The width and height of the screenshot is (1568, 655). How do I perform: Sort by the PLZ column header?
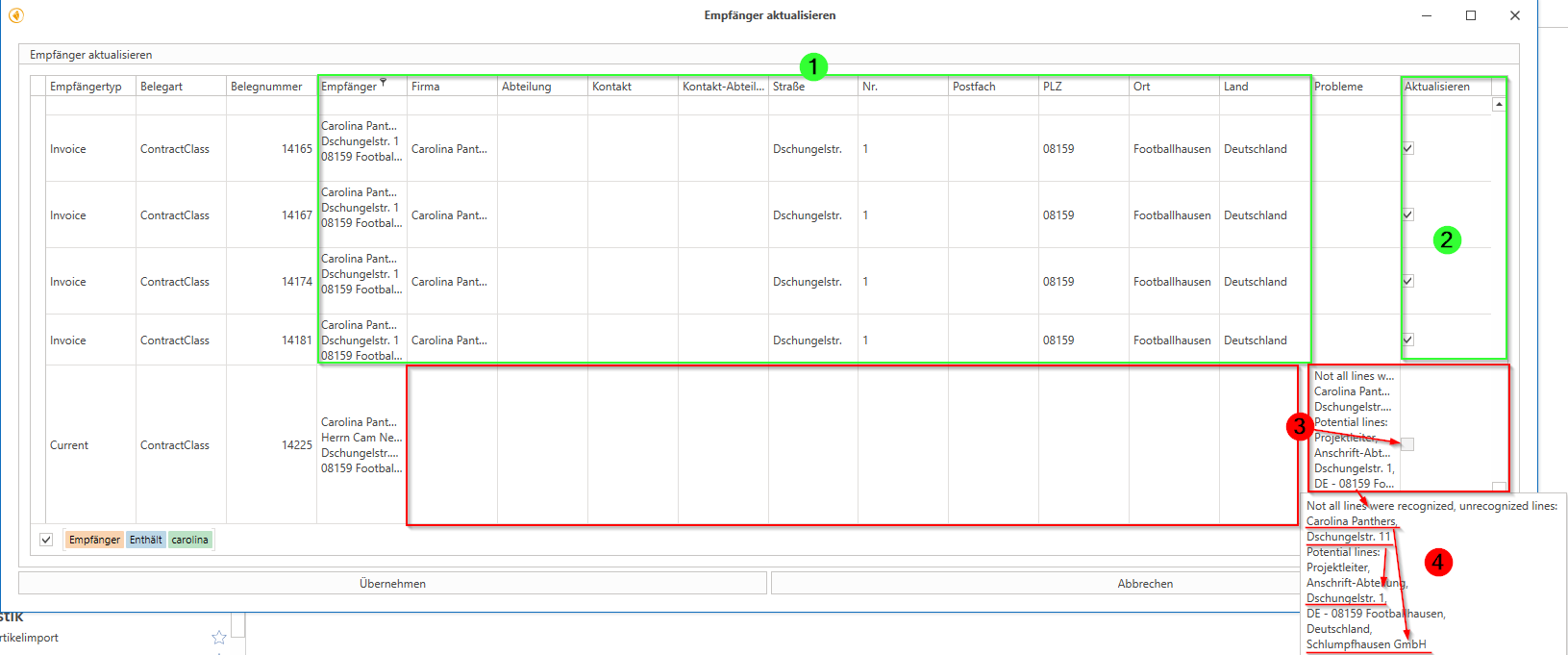pos(1053,87)
